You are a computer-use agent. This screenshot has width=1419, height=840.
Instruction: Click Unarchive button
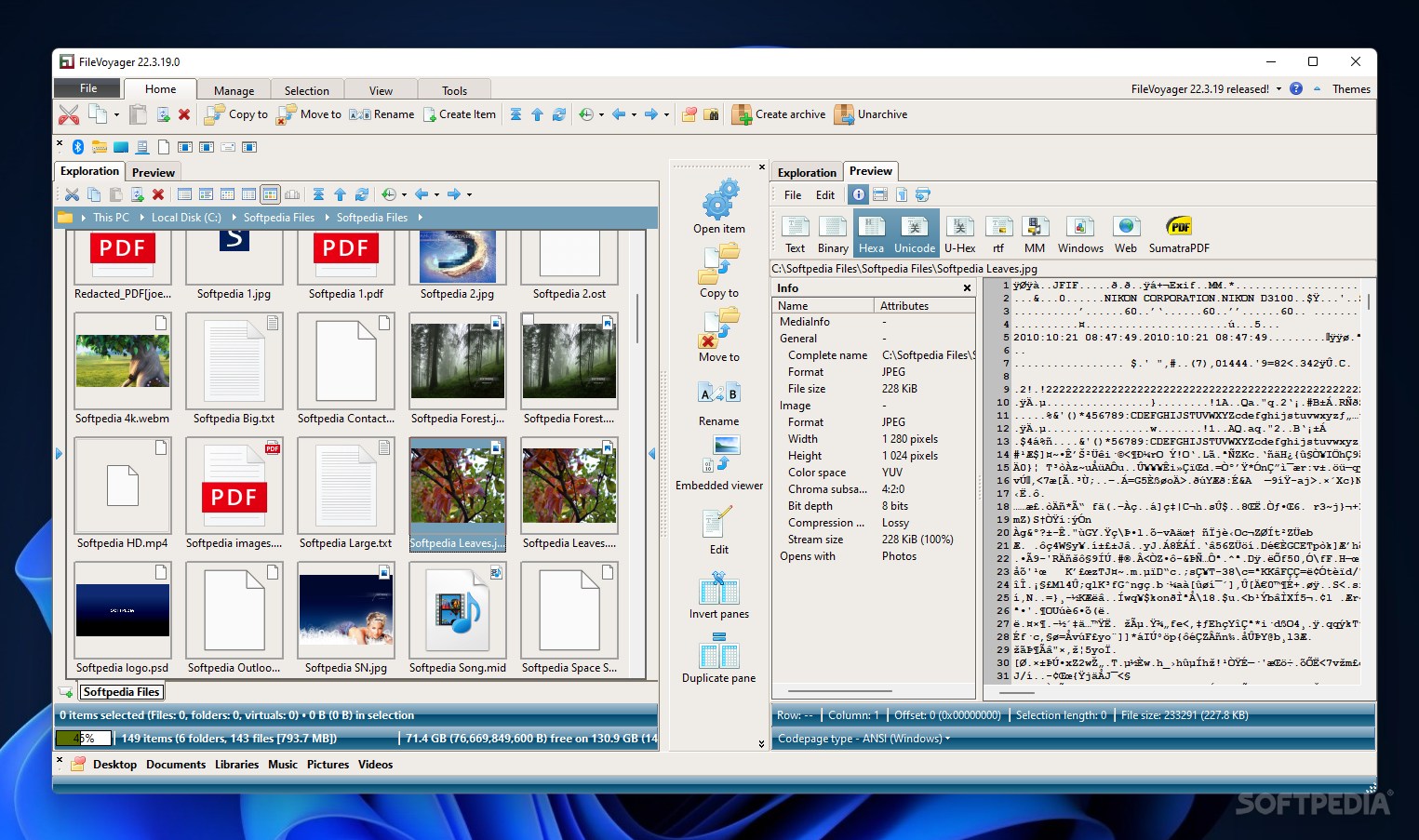click(x=871, y=114)
